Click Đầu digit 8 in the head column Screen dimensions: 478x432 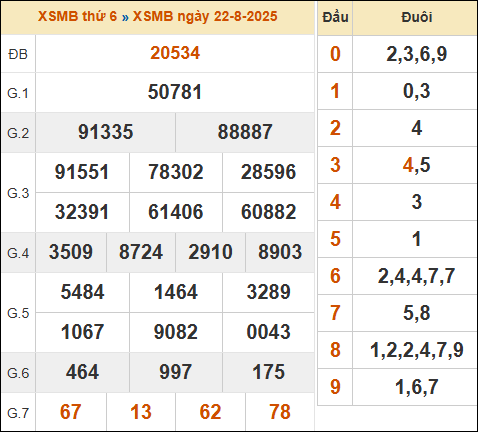(335, 350)
